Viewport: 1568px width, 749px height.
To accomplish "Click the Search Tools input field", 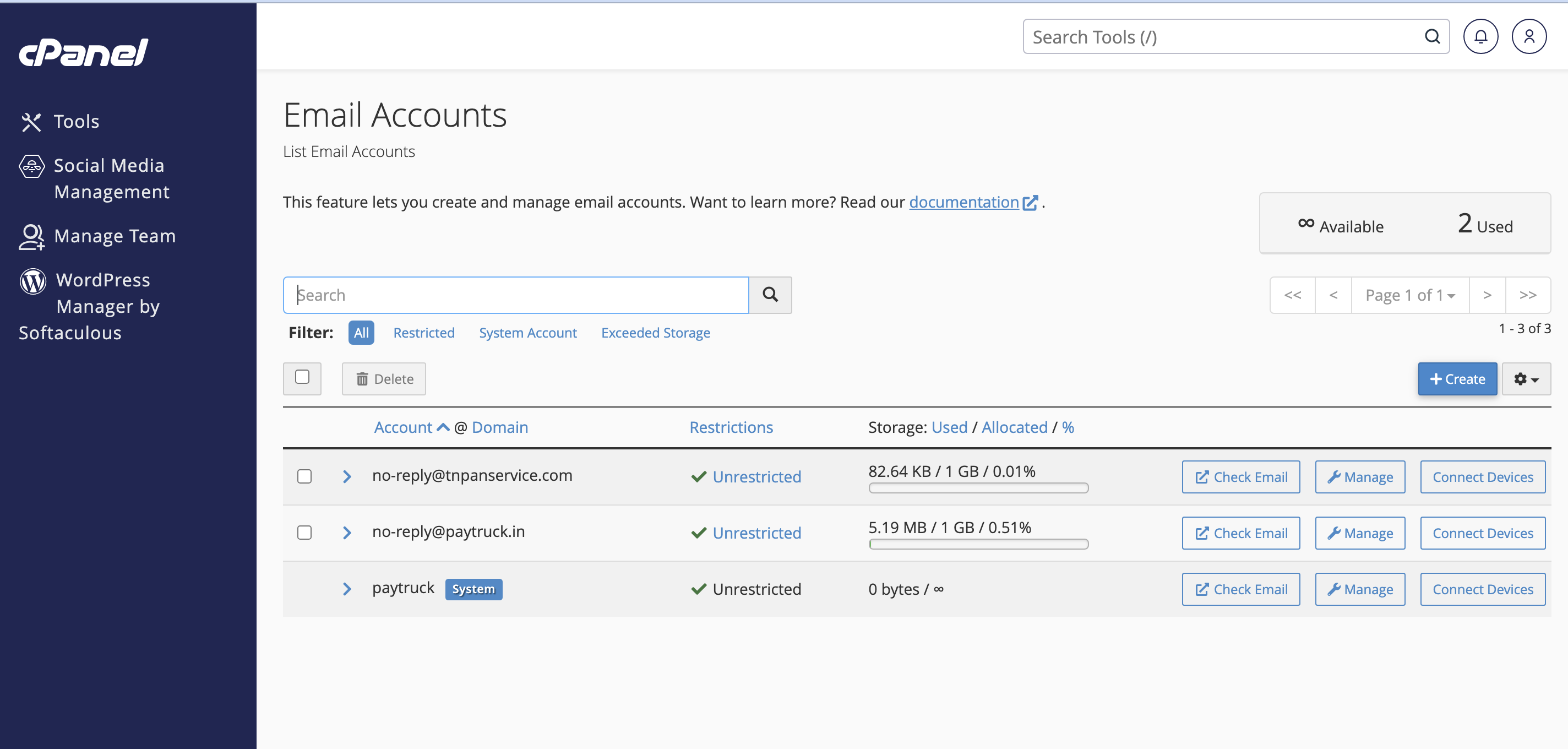I will pyautogui.click(x=1223, y=36).
